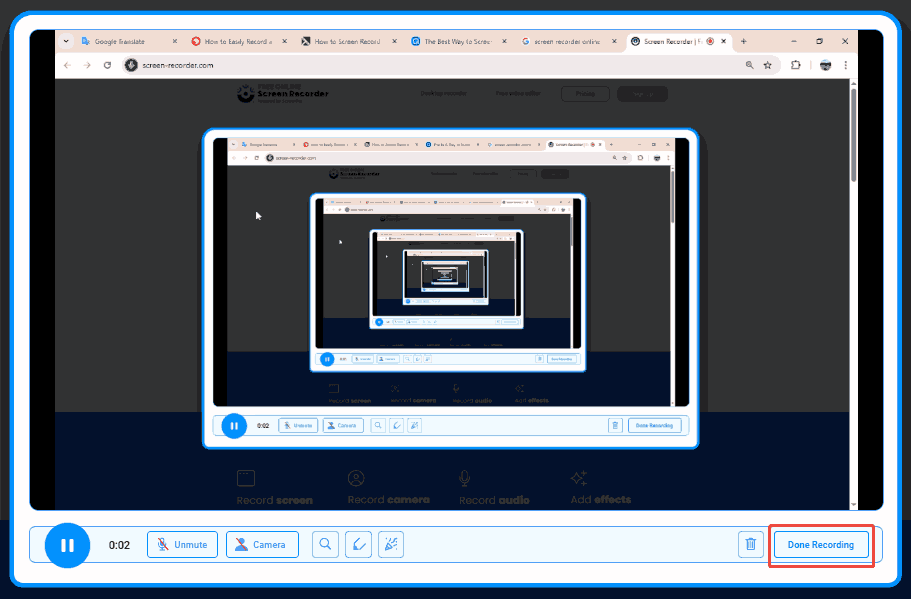Unmute the microphone
911x599 pixels.
(x=182, y=545)
